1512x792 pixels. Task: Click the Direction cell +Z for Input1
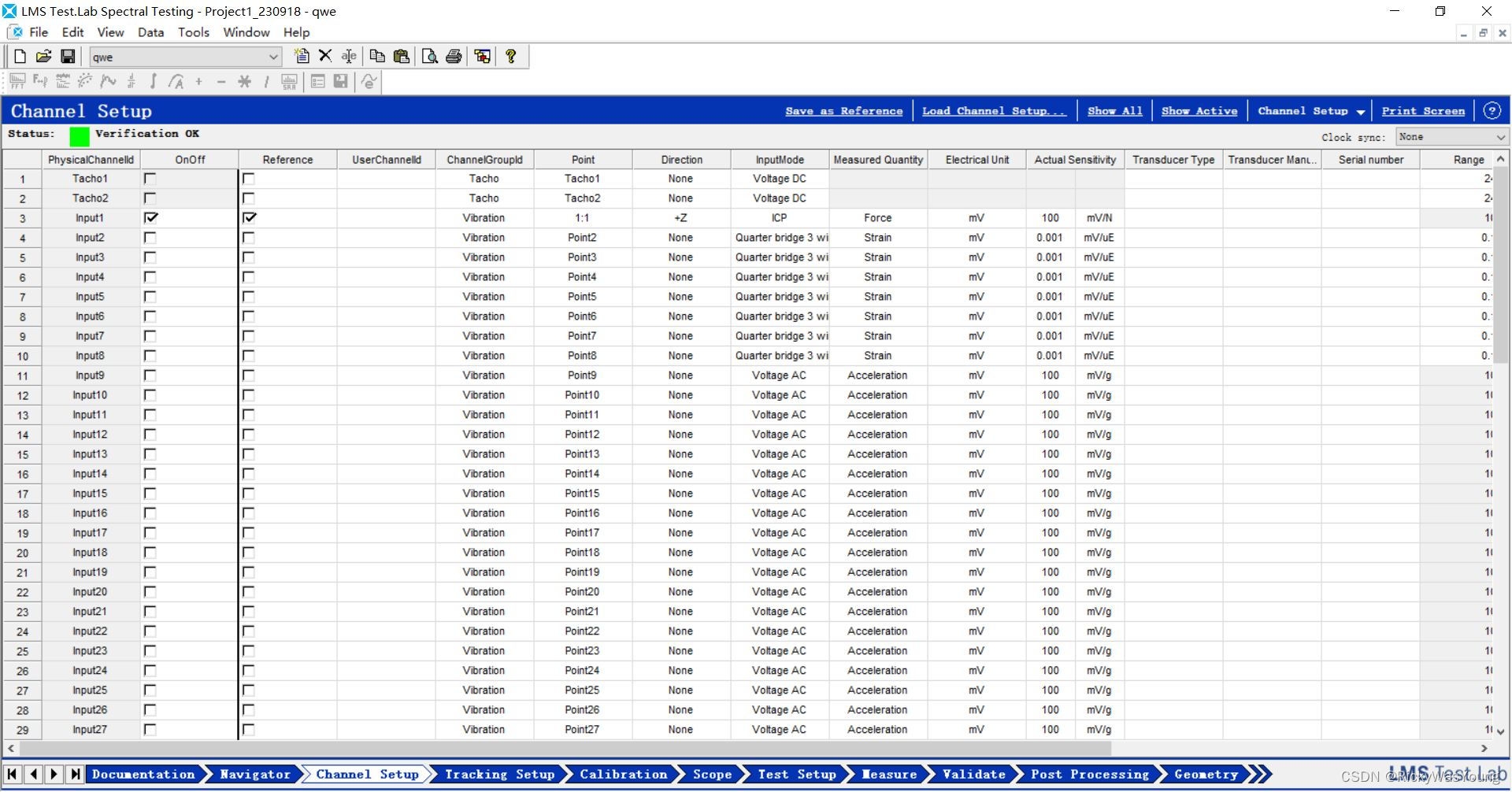tap(681, 218)
